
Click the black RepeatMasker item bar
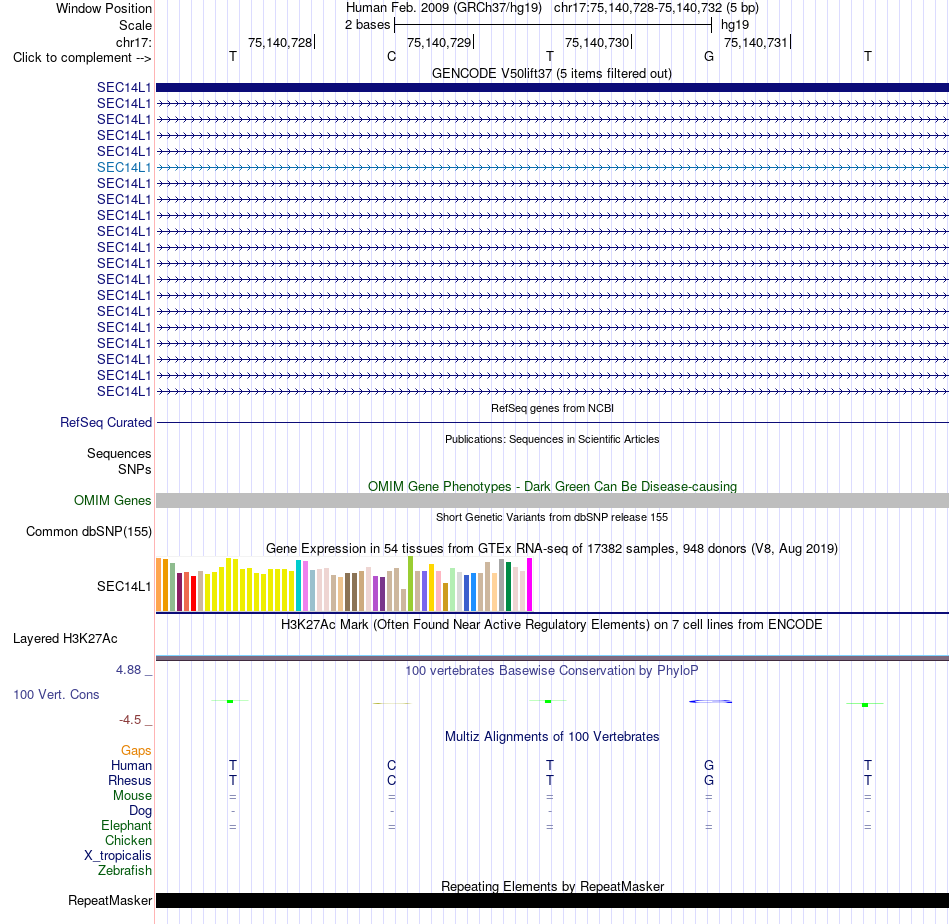(552, 900)
